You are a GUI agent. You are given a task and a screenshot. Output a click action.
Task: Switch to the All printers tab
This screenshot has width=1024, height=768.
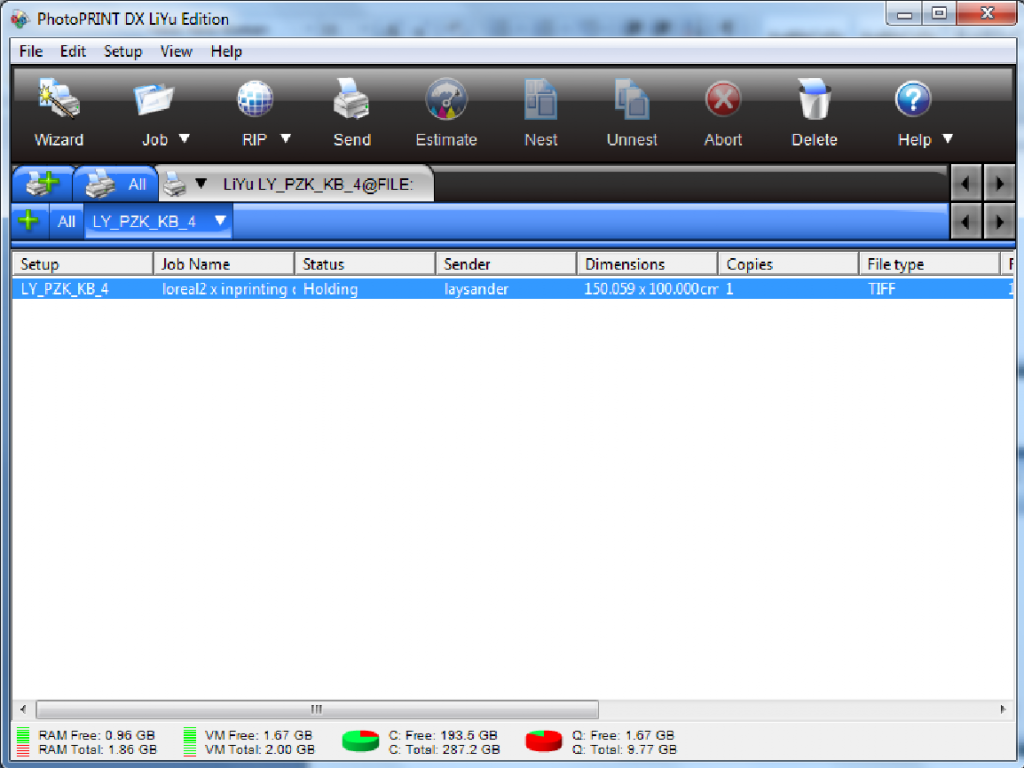click(x=118, y=184)
